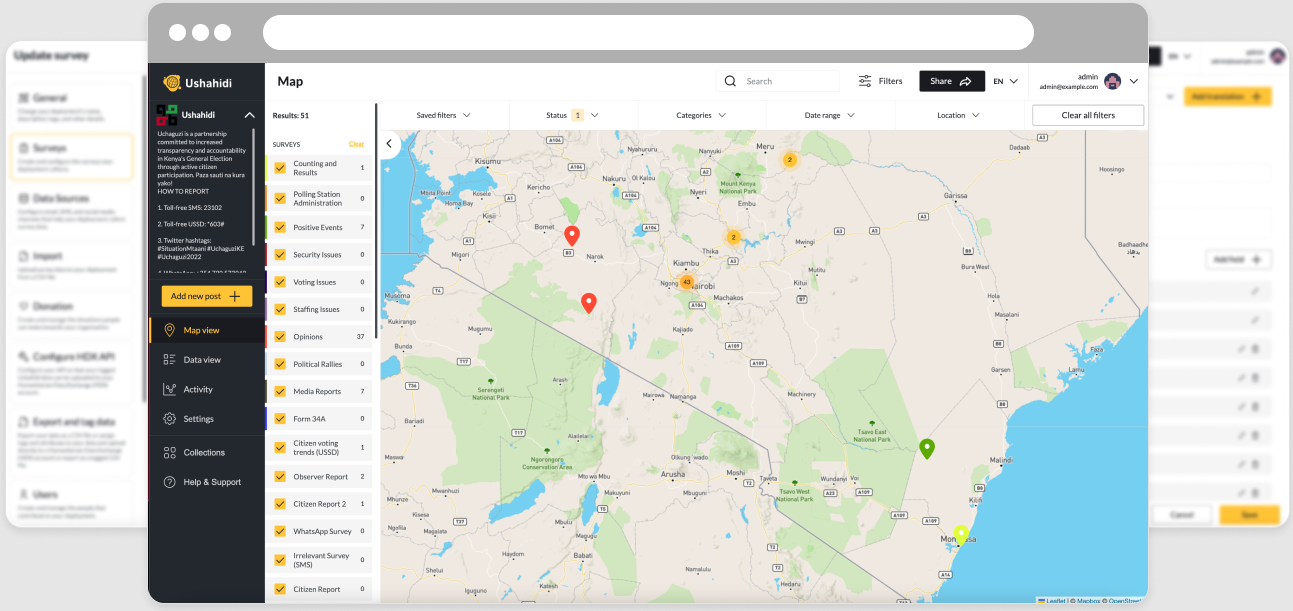Click the Help & Support question icon
The height and width of the screenshot is (611, 1293).
pos(170,482)
